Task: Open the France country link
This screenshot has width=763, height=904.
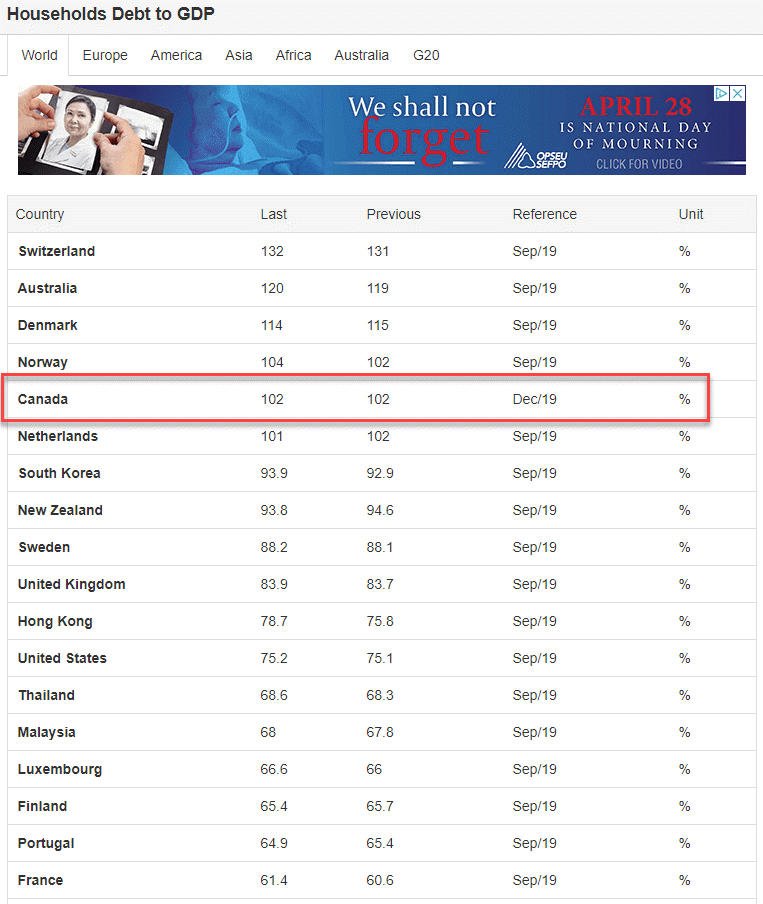Action: point(40,880)
